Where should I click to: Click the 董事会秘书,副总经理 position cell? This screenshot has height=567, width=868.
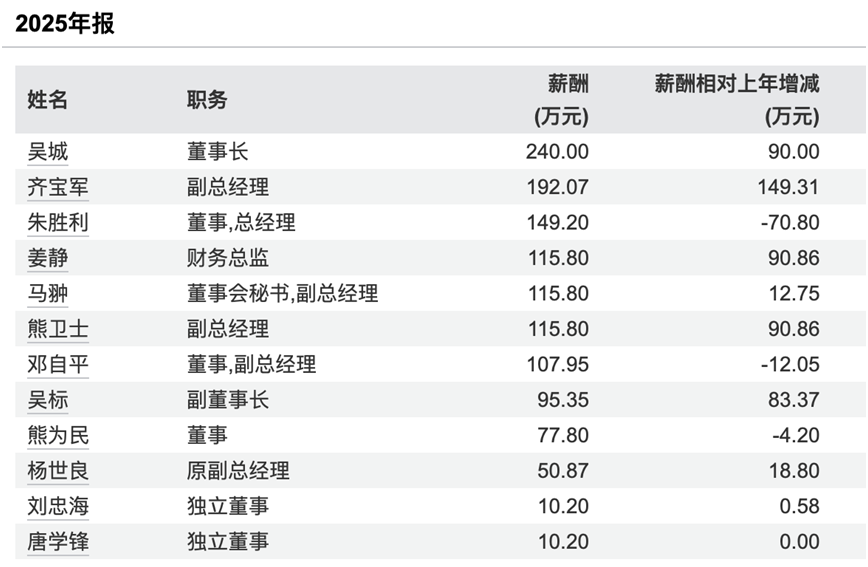(x=282, y=293)
